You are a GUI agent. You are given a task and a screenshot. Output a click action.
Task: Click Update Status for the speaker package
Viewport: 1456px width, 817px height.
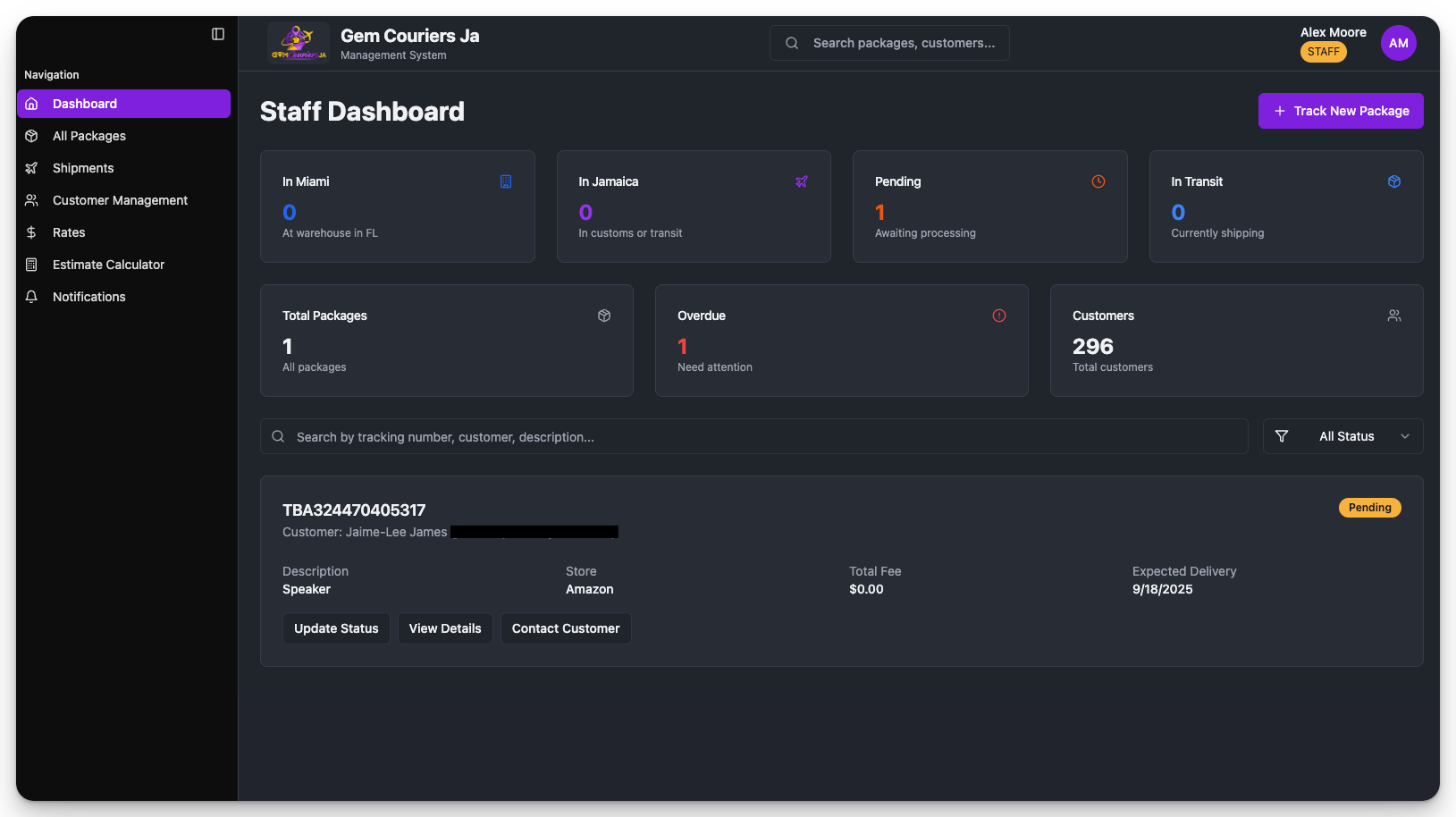[x=336, y=628]
